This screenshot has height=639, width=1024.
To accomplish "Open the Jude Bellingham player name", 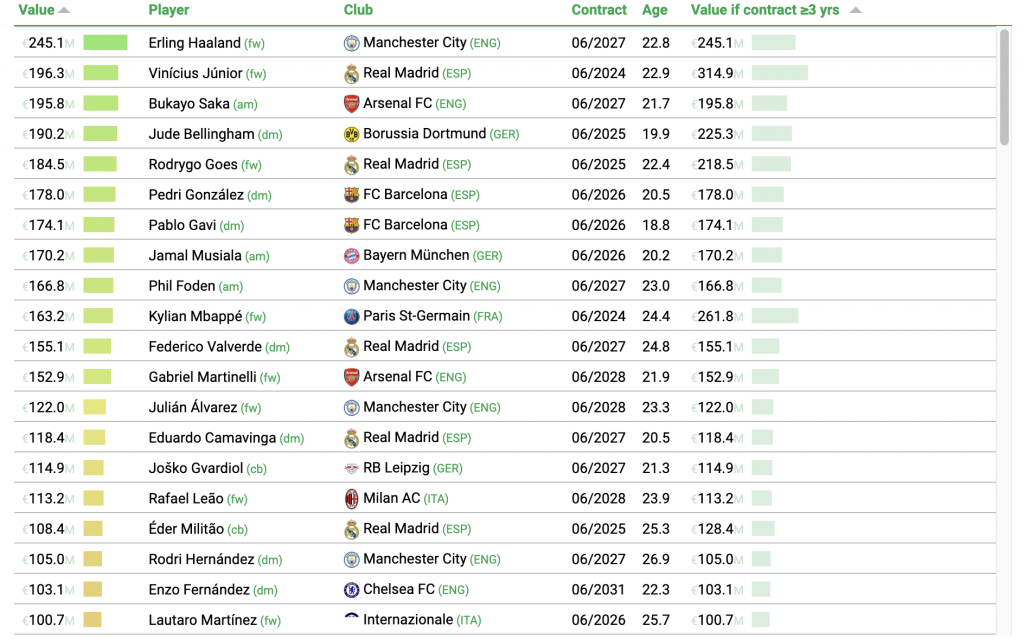I will coord(201,134).
